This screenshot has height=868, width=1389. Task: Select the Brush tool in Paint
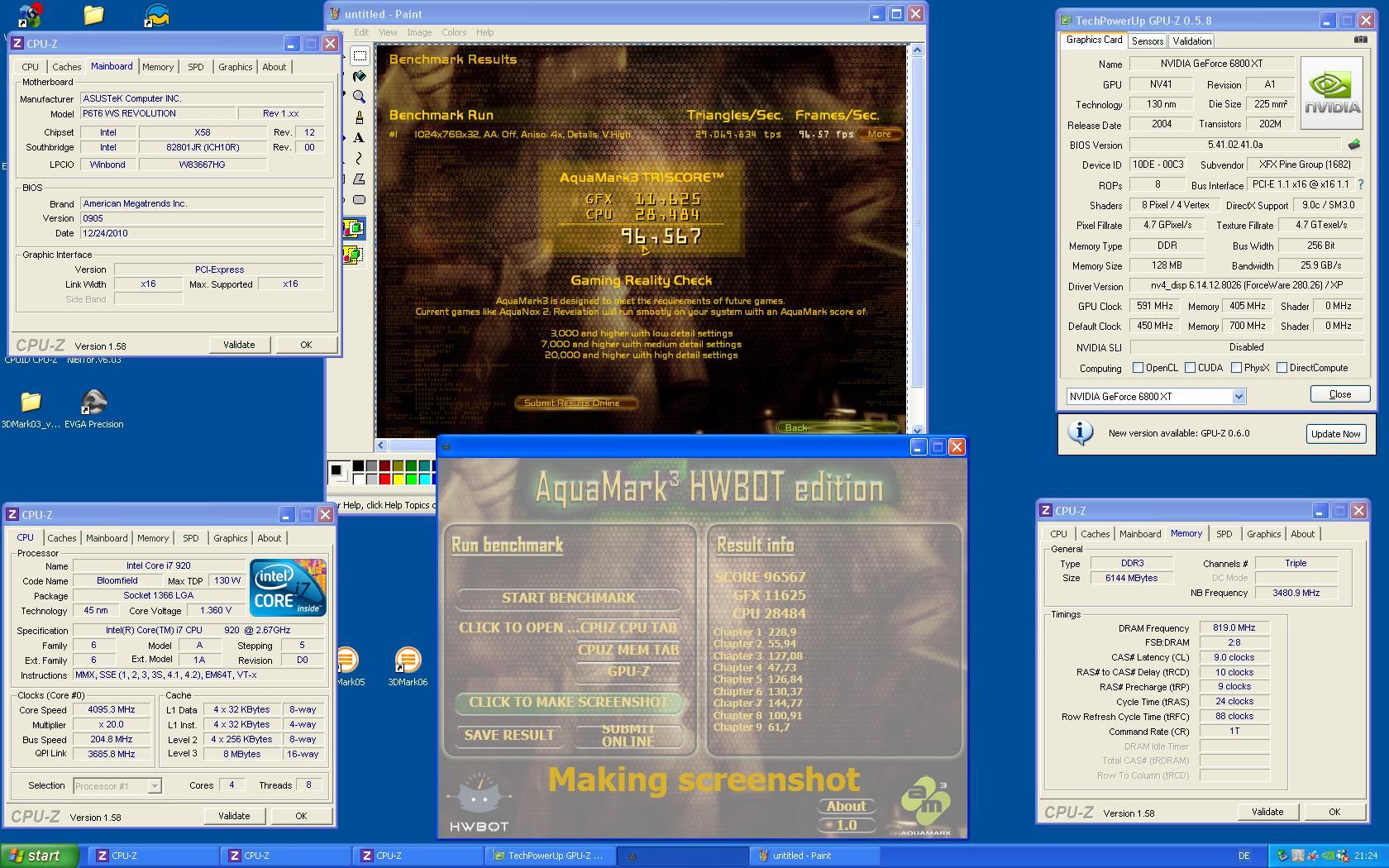coord(360,117)
